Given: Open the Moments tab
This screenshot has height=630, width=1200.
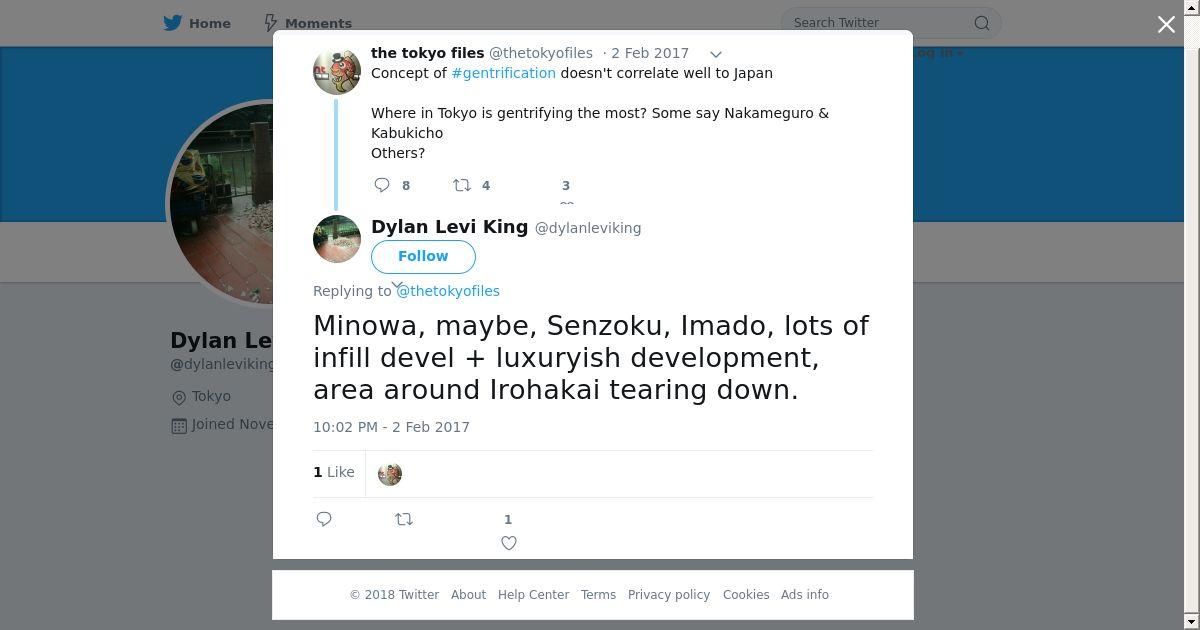Looking at the screenshot, I should tap(307, 23).
